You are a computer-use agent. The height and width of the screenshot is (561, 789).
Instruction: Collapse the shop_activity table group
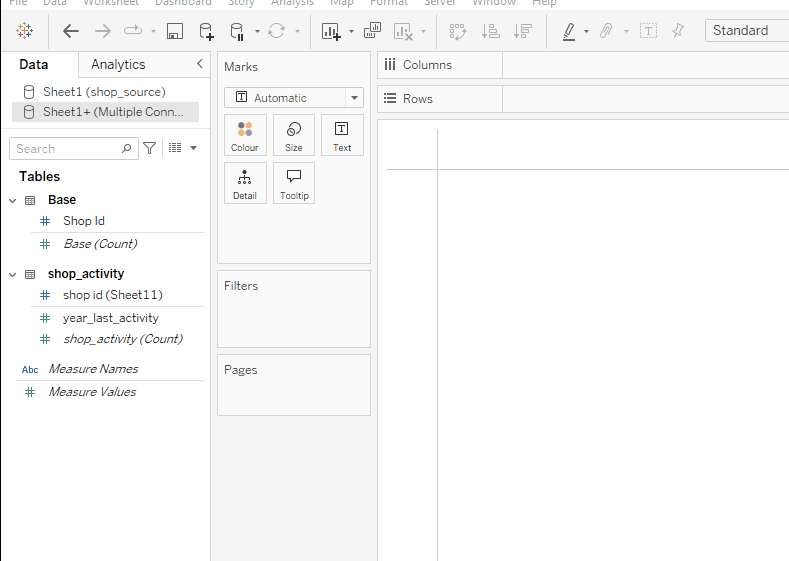[13, 274]
